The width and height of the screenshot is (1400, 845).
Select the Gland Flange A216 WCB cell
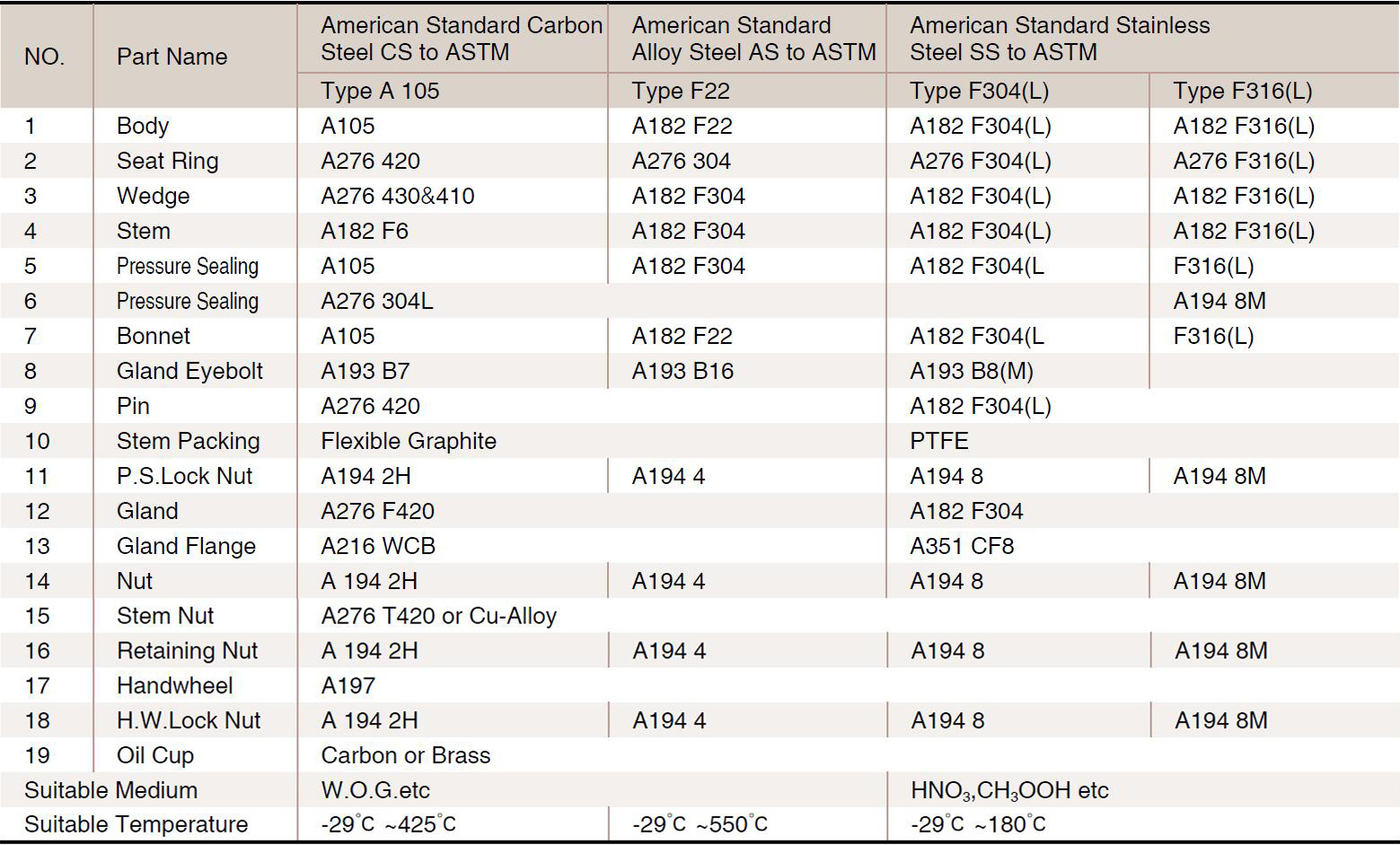377,546
